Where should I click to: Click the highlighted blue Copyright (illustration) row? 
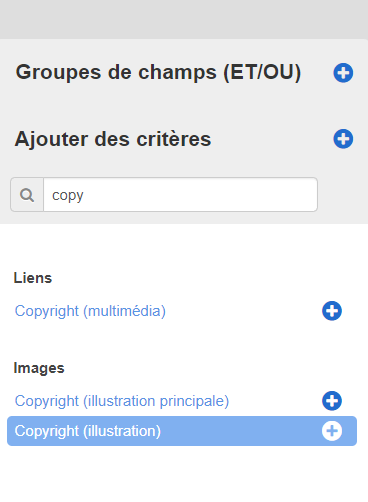[x=182, y=431]
